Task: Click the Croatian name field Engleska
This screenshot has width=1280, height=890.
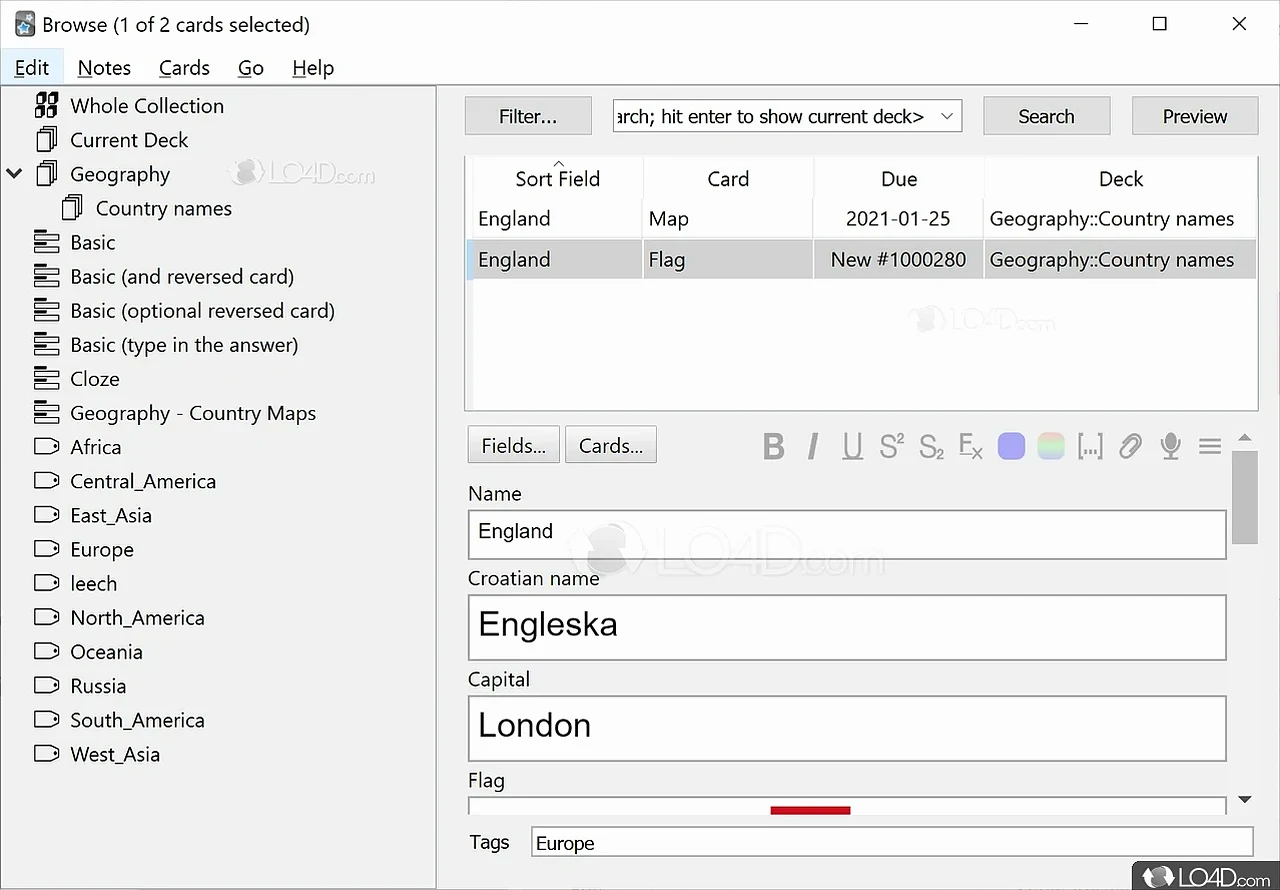Action: 847,627
